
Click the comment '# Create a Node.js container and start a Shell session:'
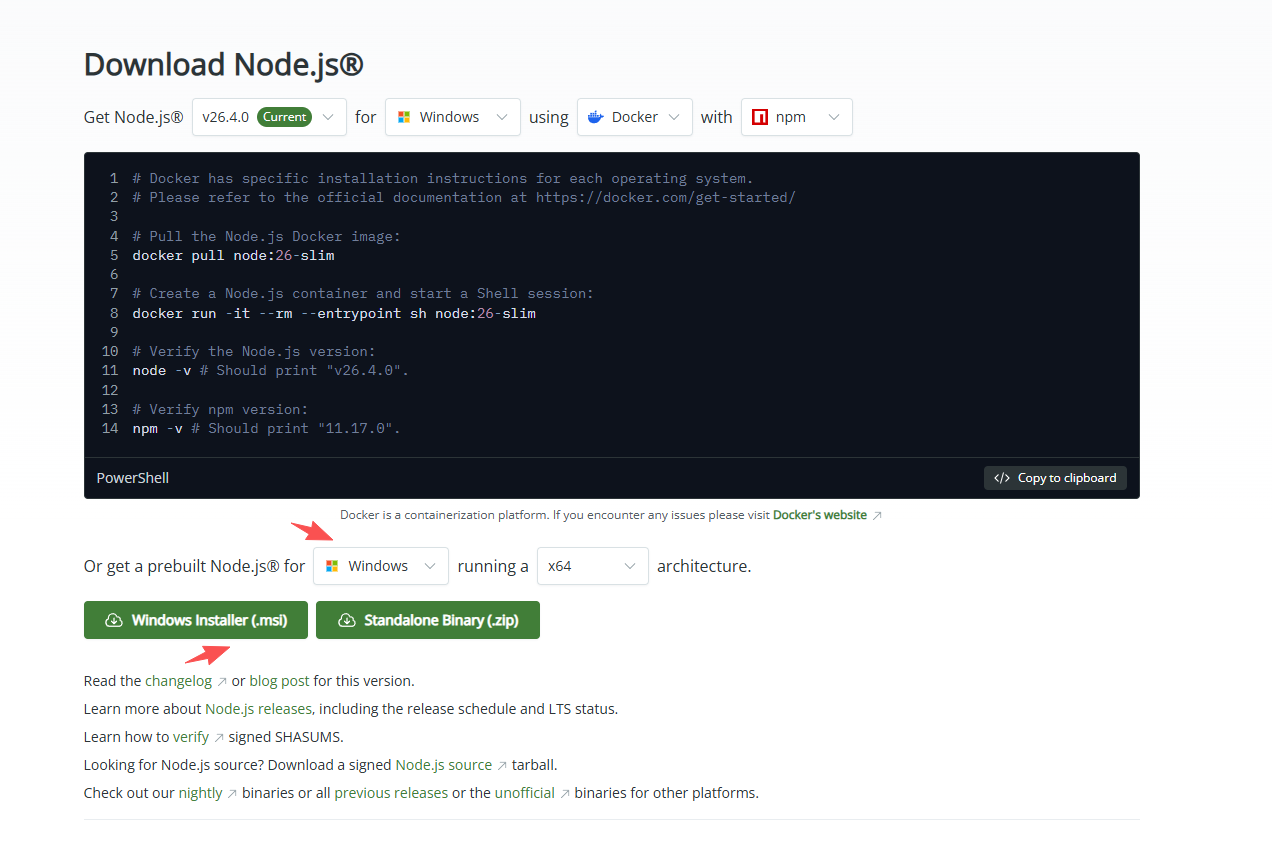(x=363, y=294)
